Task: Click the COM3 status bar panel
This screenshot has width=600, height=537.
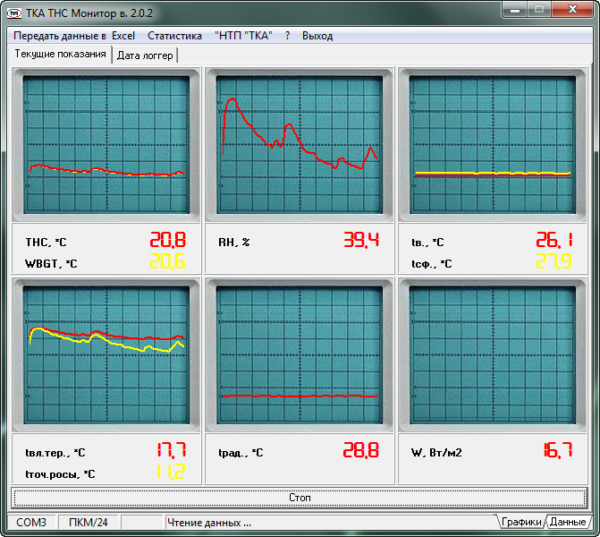Action: pyautogui.click(x=31, y=522)
